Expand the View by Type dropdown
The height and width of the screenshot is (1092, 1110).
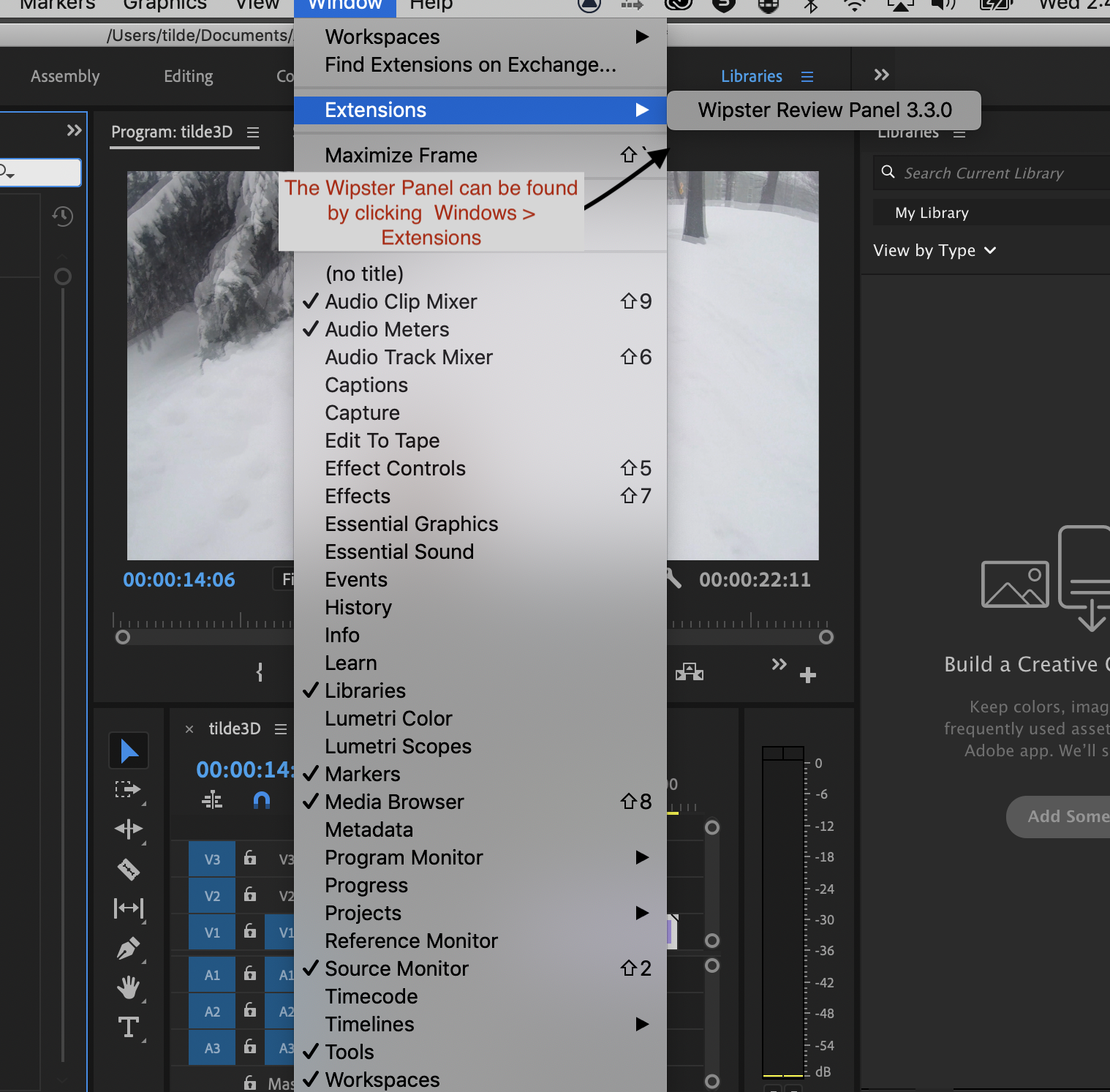pos(935,250)
